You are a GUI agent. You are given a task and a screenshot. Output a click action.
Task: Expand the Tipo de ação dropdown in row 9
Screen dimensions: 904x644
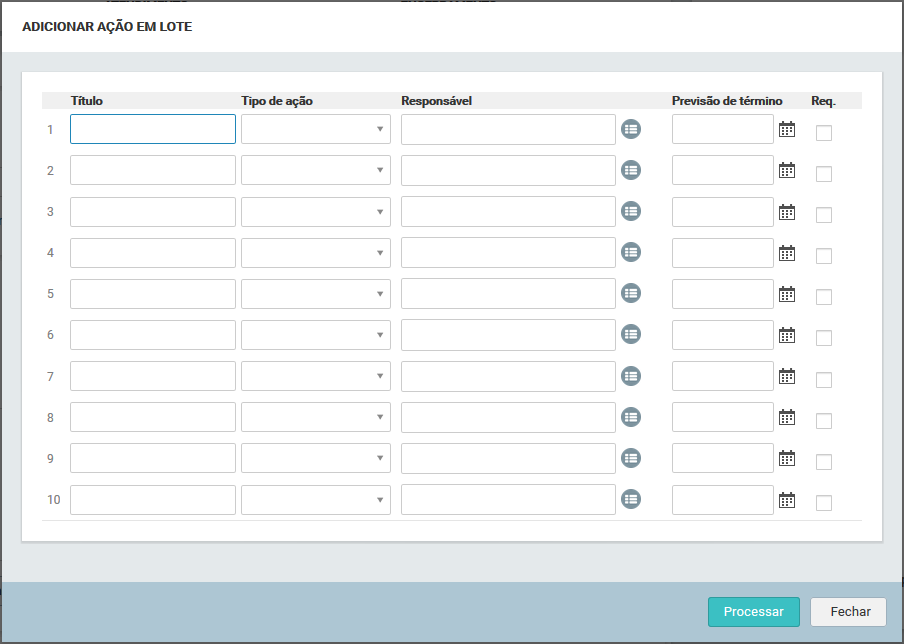(x=316, y=458)
